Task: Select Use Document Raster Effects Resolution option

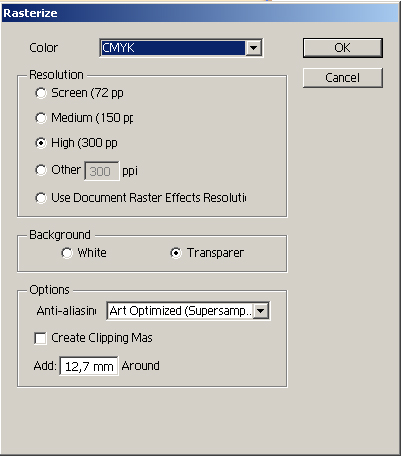Action: click(41, 198)
